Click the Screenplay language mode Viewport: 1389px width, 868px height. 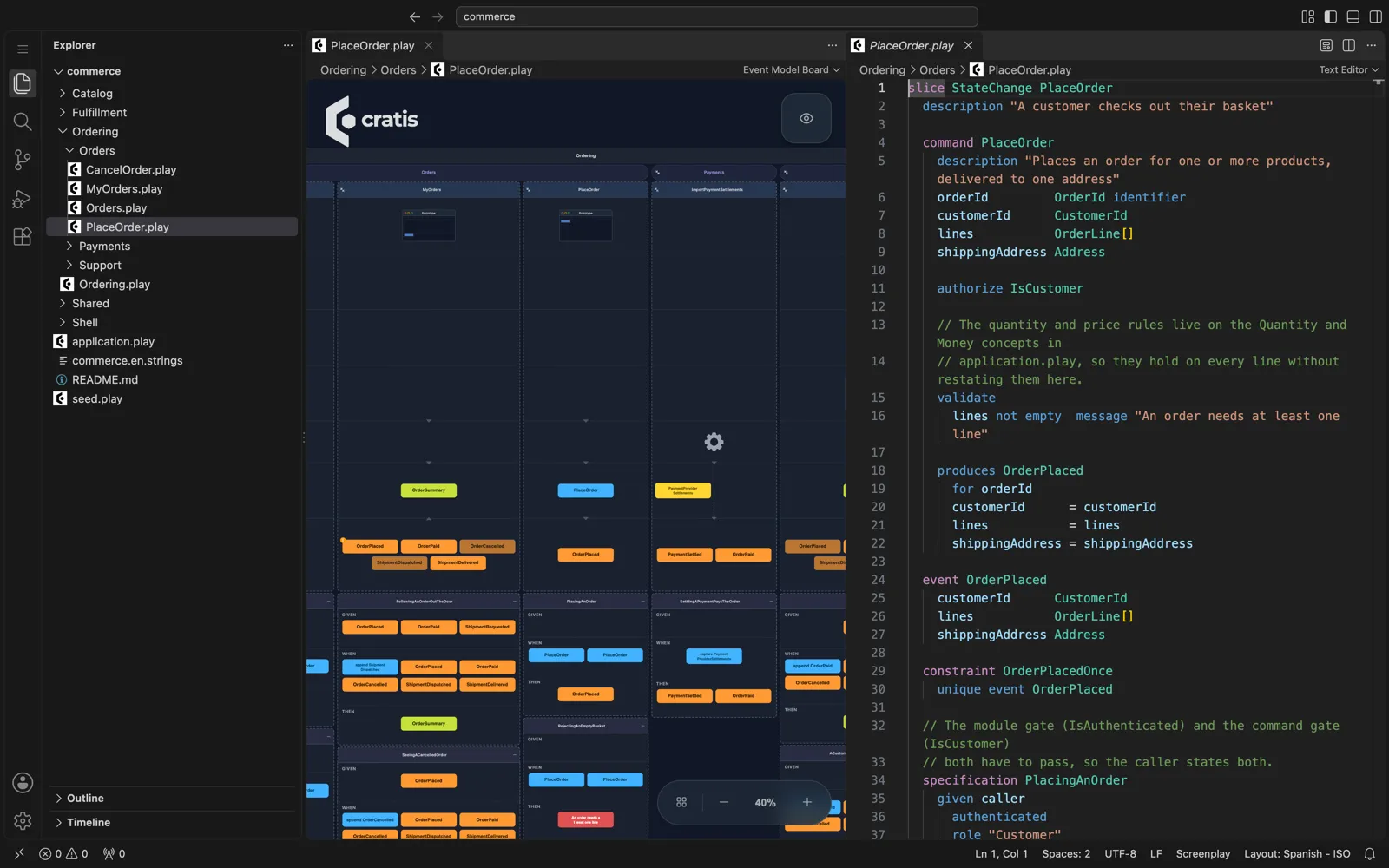click(x=1202, y=854)
